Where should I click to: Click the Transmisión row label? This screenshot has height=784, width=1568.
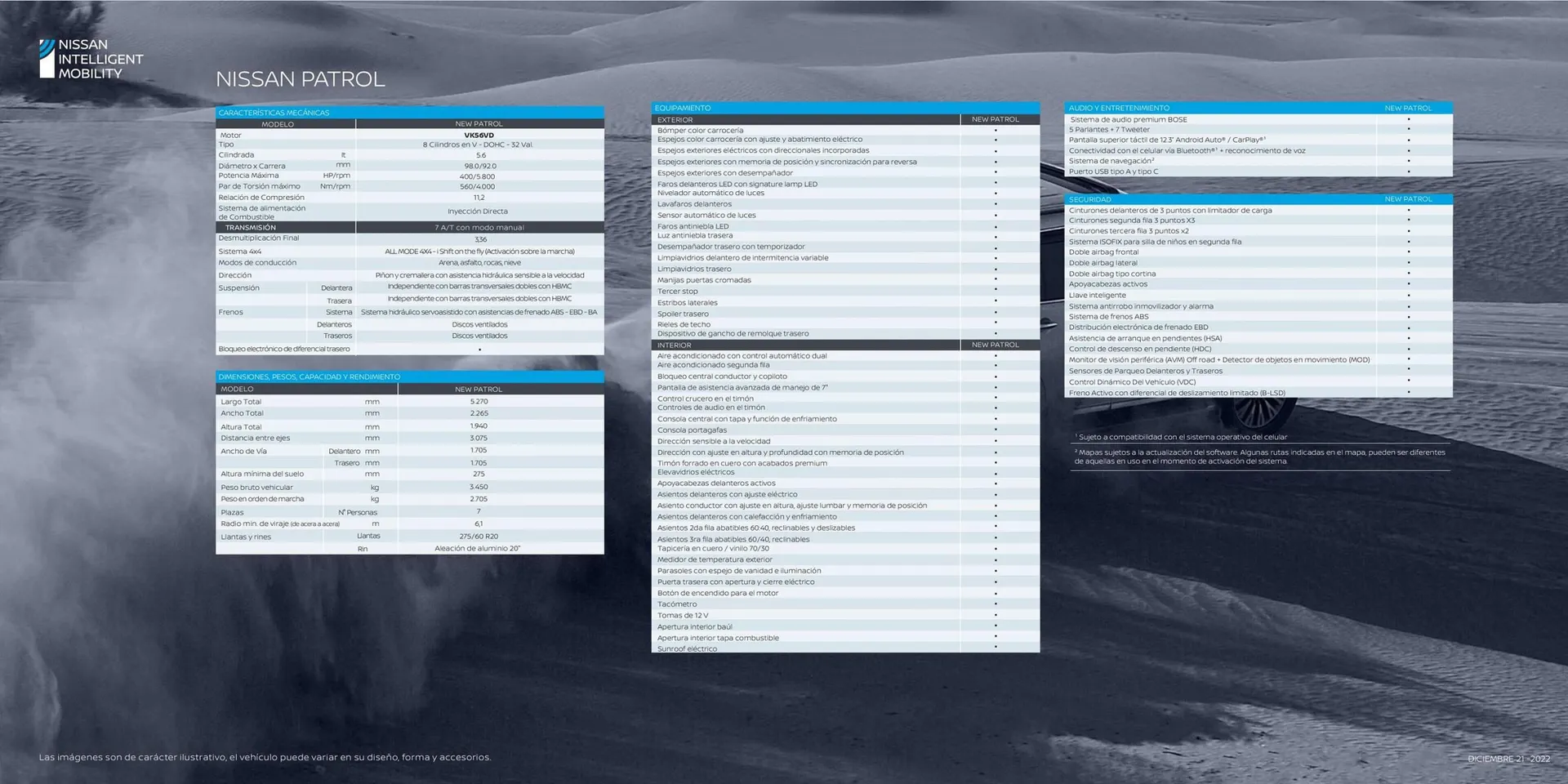coord(251,228)
